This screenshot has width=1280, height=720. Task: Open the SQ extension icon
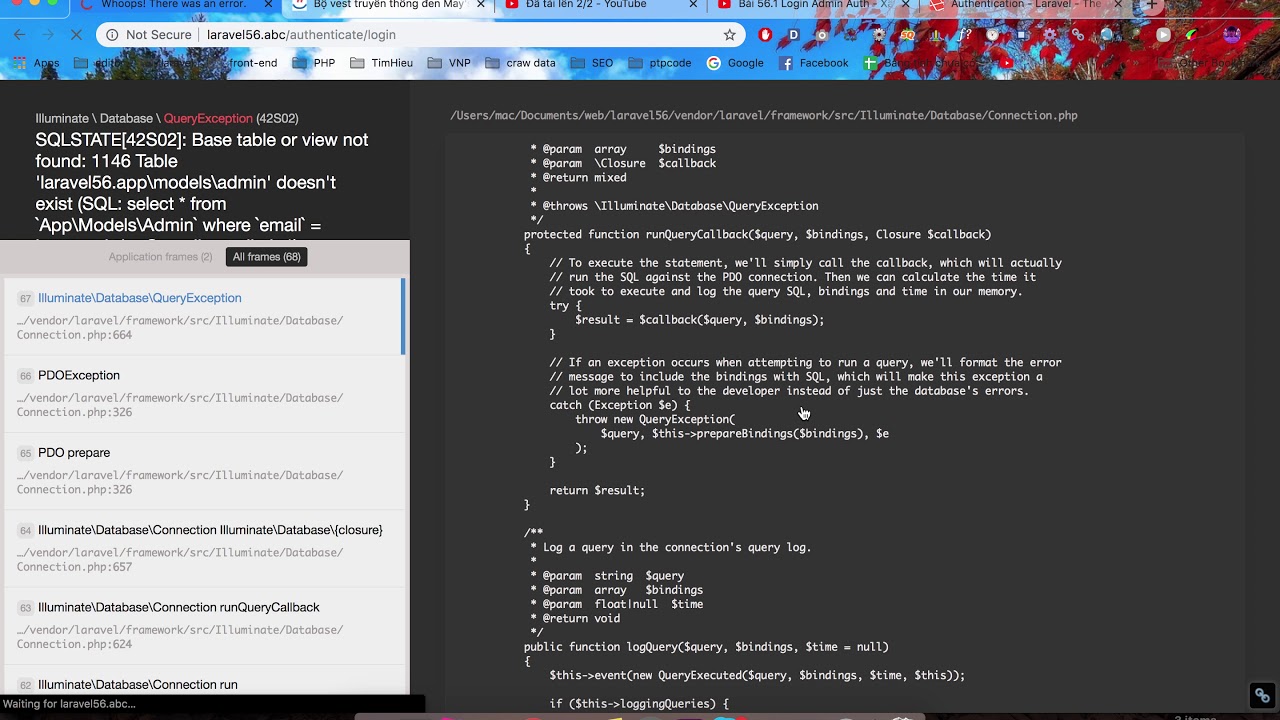(x=908, y=35)
